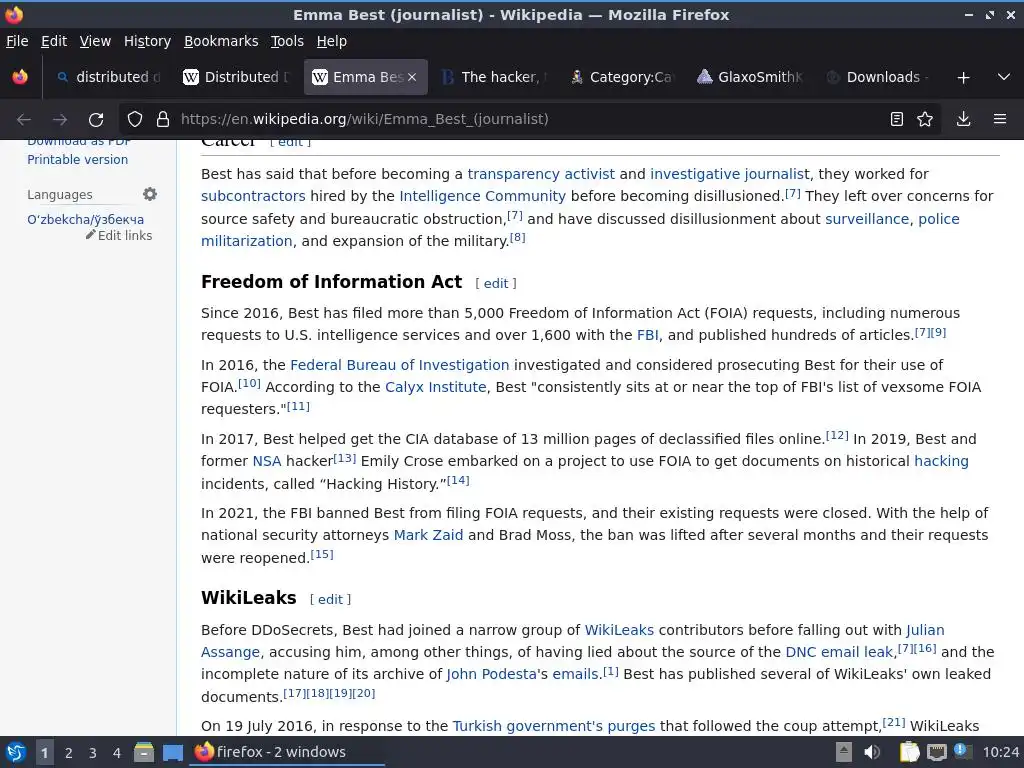1024x768 pixels.
Task: Switch to the GlaxoSmithK tab
Action: click(750, 77)
